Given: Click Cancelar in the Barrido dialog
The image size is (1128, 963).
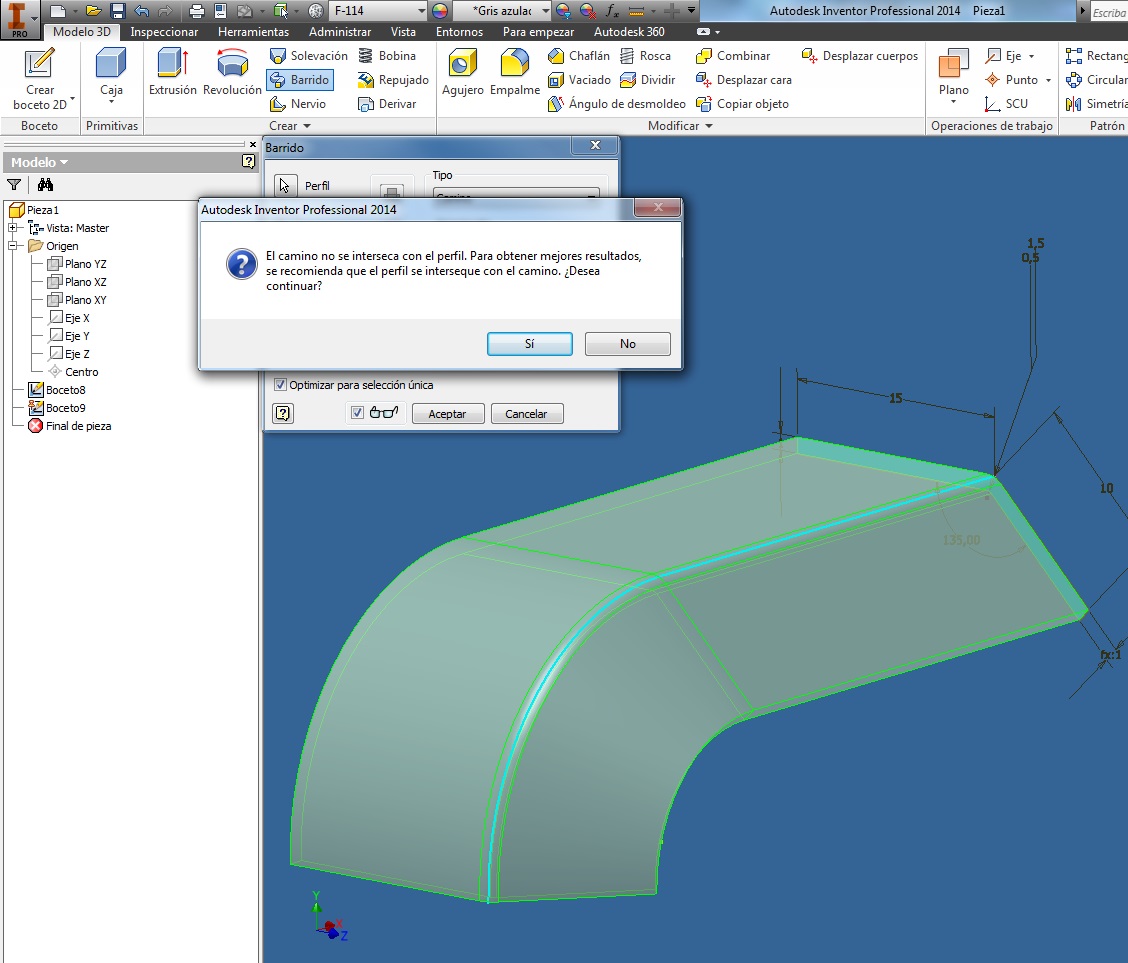Looking at the screenshot, I should point(527,414).
